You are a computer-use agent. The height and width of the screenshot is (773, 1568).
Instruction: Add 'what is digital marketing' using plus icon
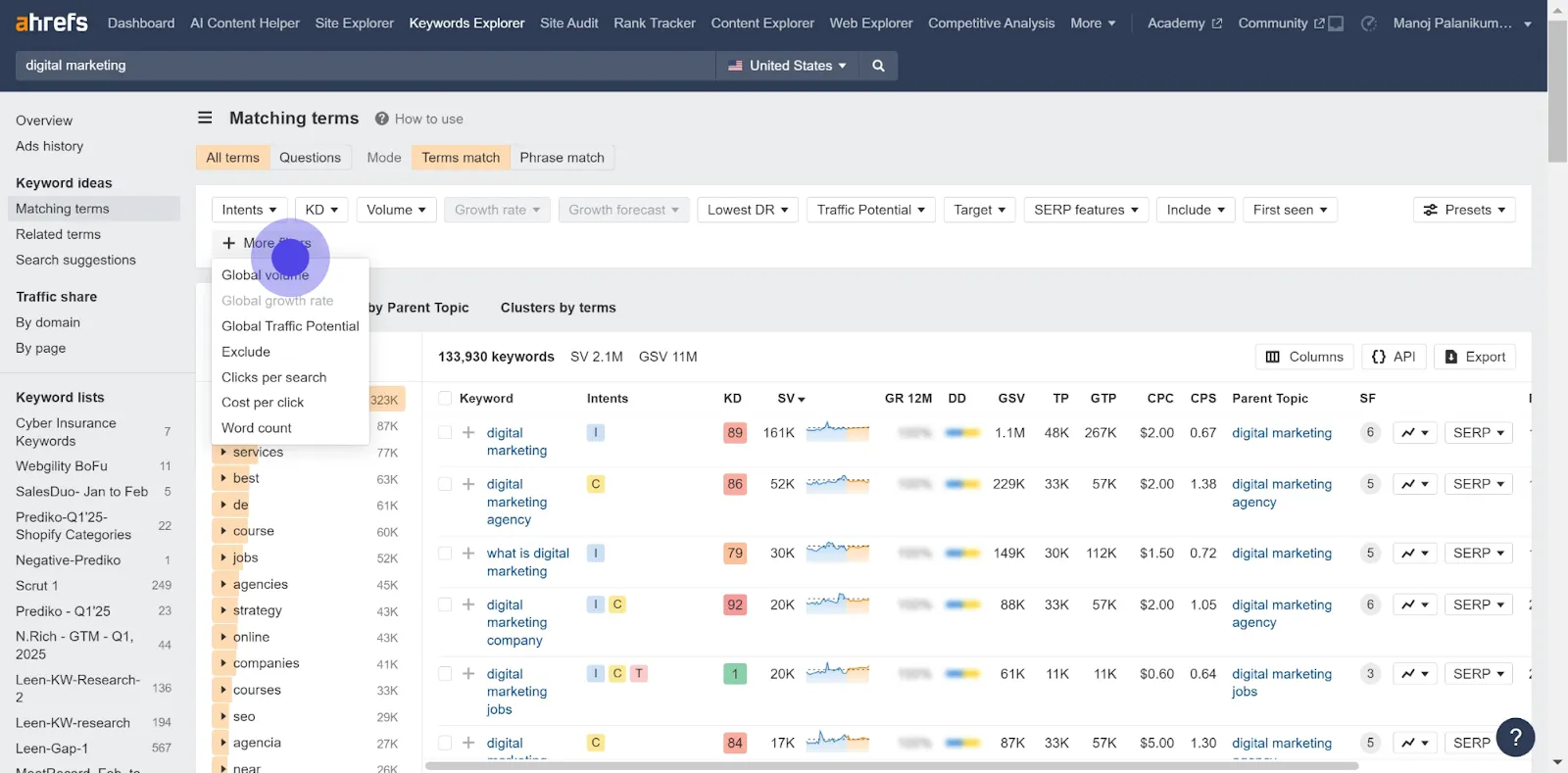pos(468,553)
